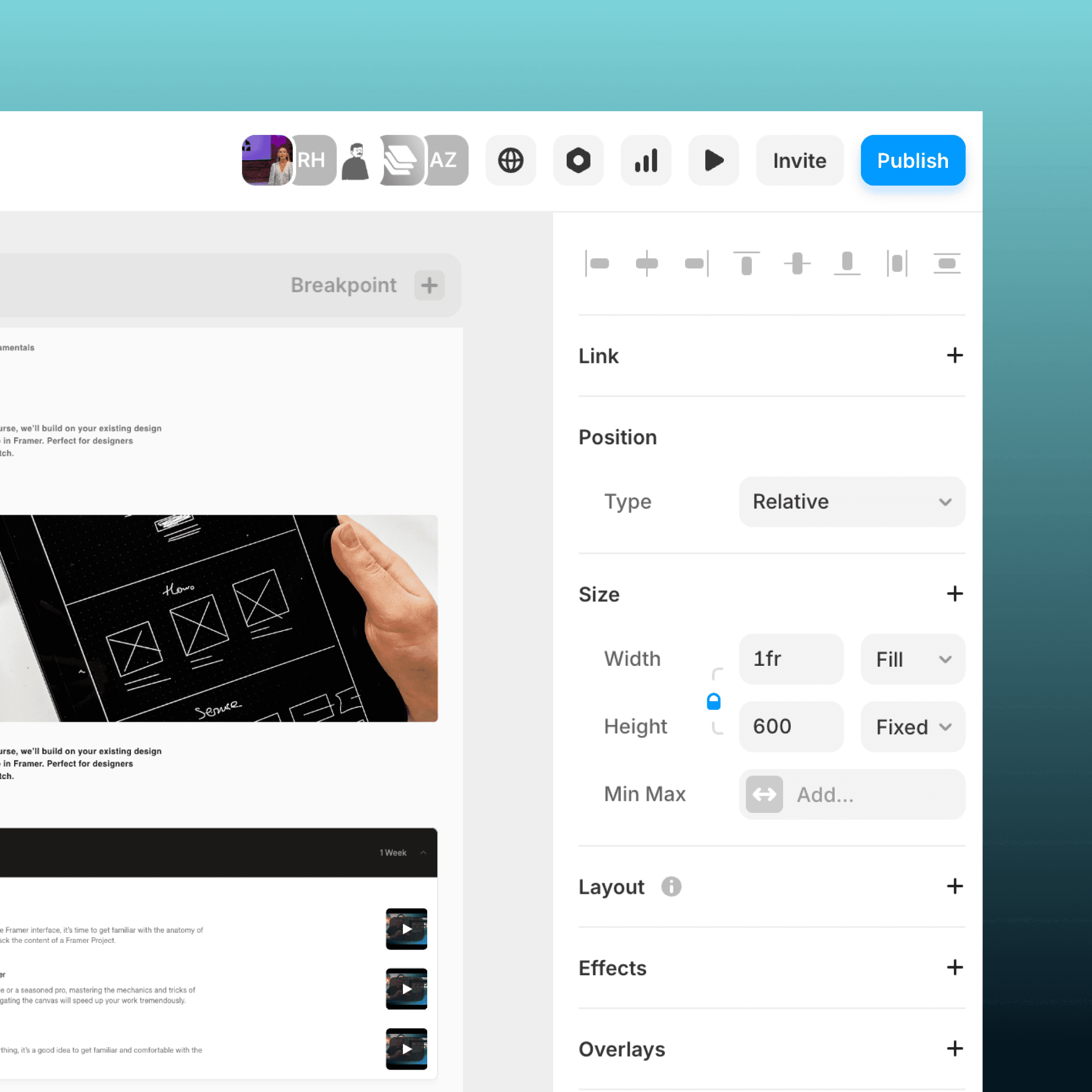Add a Breakpoint with plus button
Viewport: 1092px width, 1092px height.
point(429,285)
